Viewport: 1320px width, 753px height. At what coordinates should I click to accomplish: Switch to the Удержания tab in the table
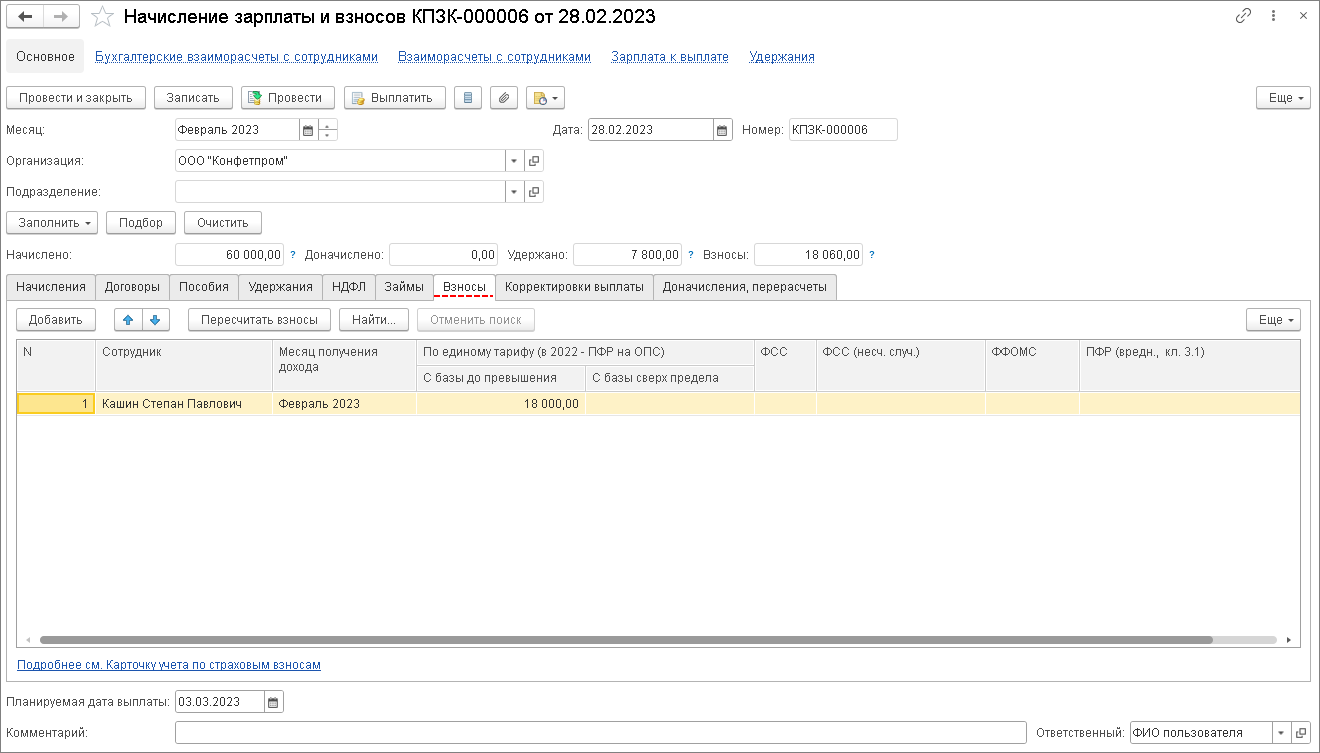pos(281,287)
